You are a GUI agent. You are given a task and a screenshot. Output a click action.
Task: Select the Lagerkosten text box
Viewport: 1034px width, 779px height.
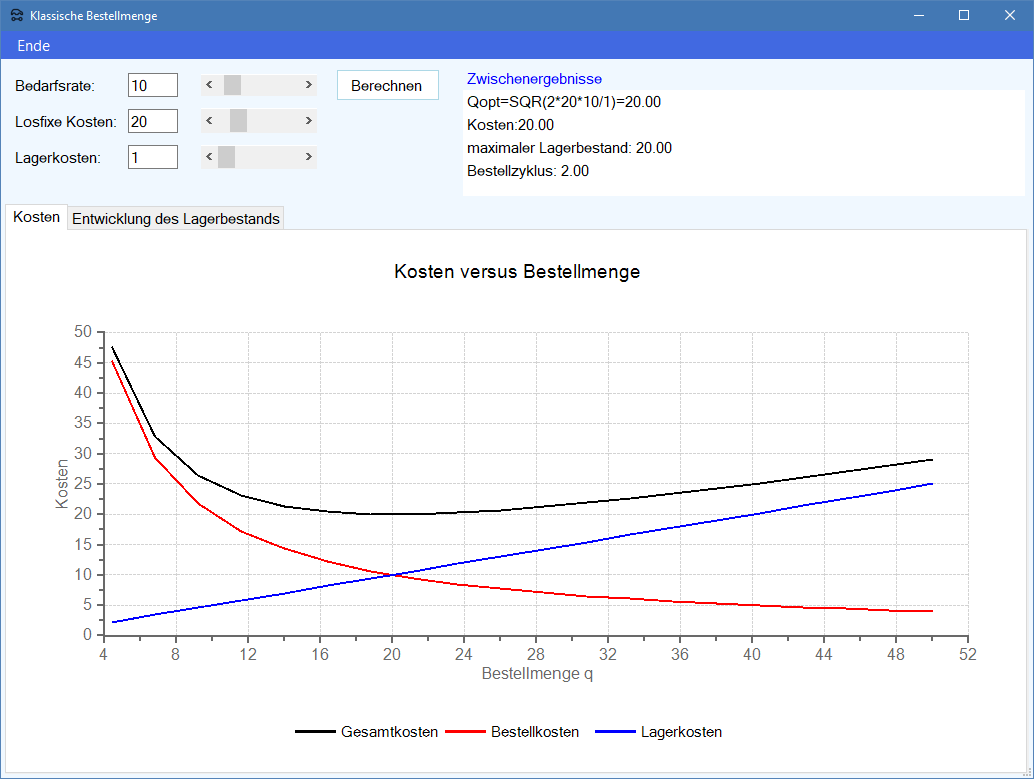[153, 157]
